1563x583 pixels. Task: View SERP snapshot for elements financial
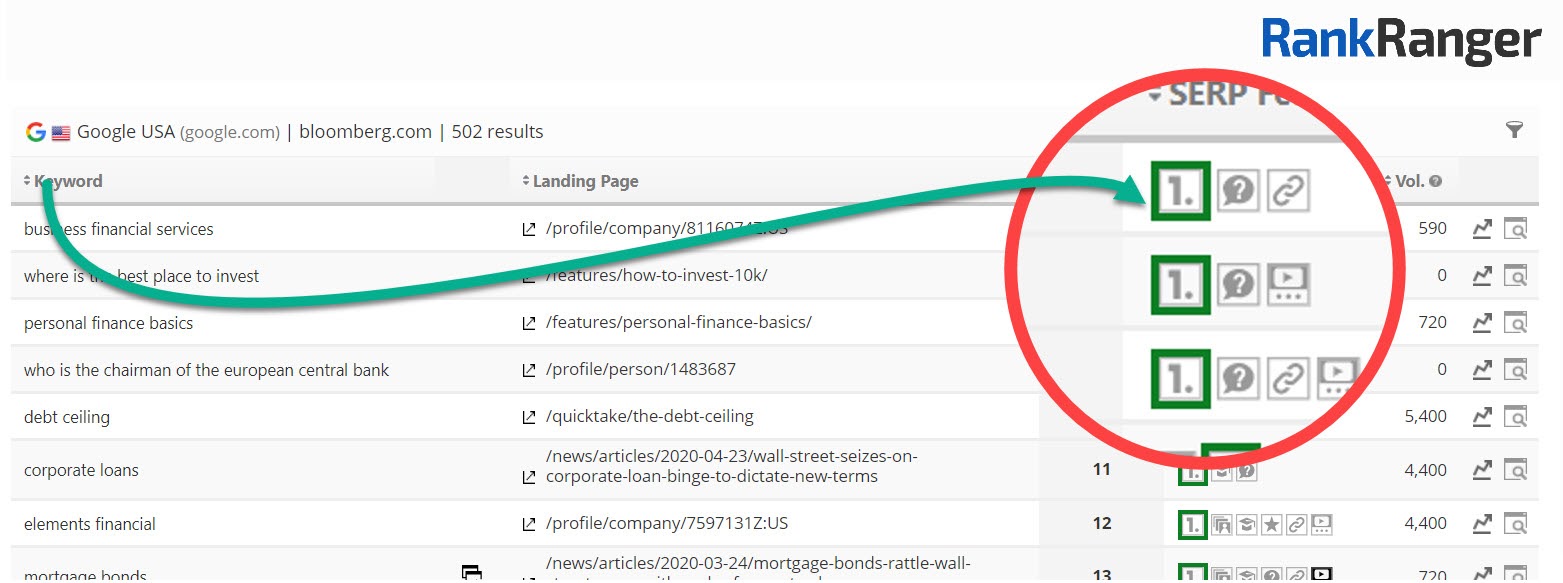1516,523
